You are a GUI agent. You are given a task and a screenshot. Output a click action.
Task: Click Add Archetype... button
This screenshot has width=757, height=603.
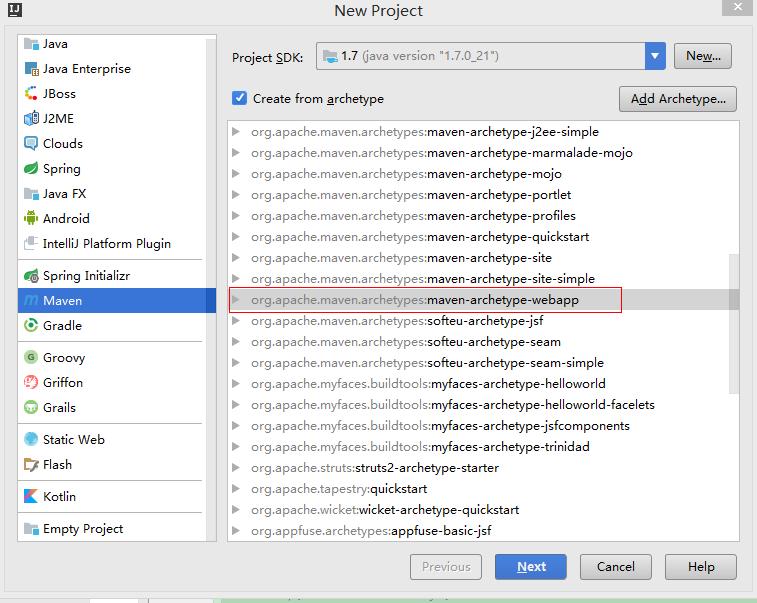(678, 99)
